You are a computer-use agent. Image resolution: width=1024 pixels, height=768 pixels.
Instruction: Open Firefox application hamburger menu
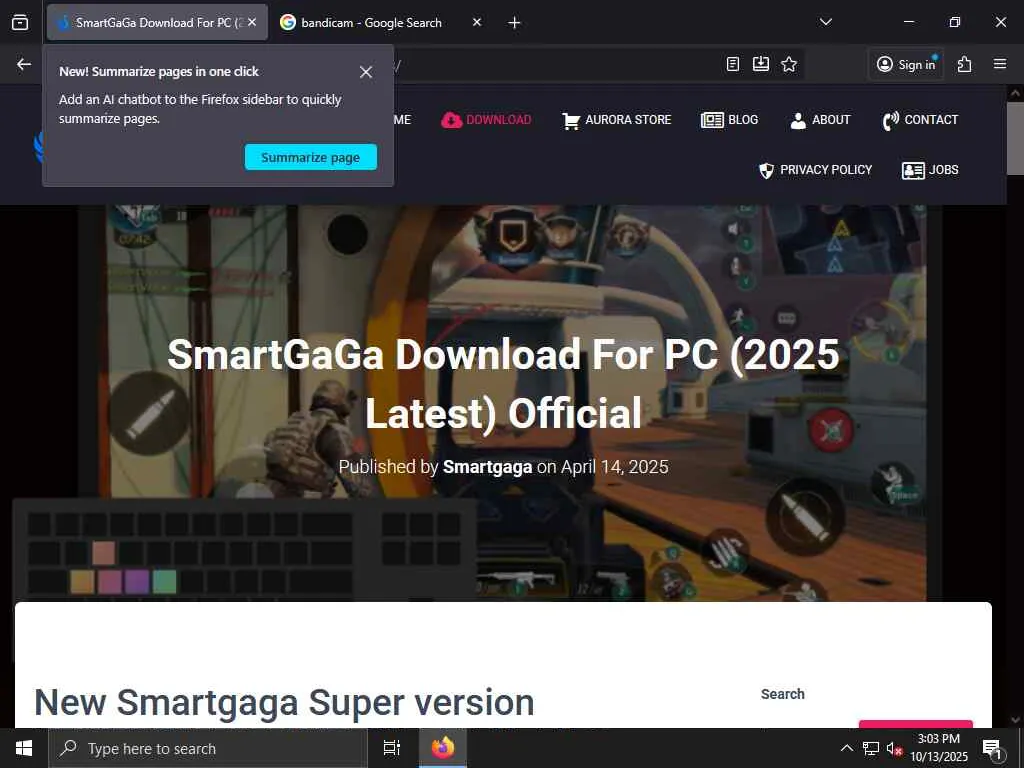(x=1000, y=64)
